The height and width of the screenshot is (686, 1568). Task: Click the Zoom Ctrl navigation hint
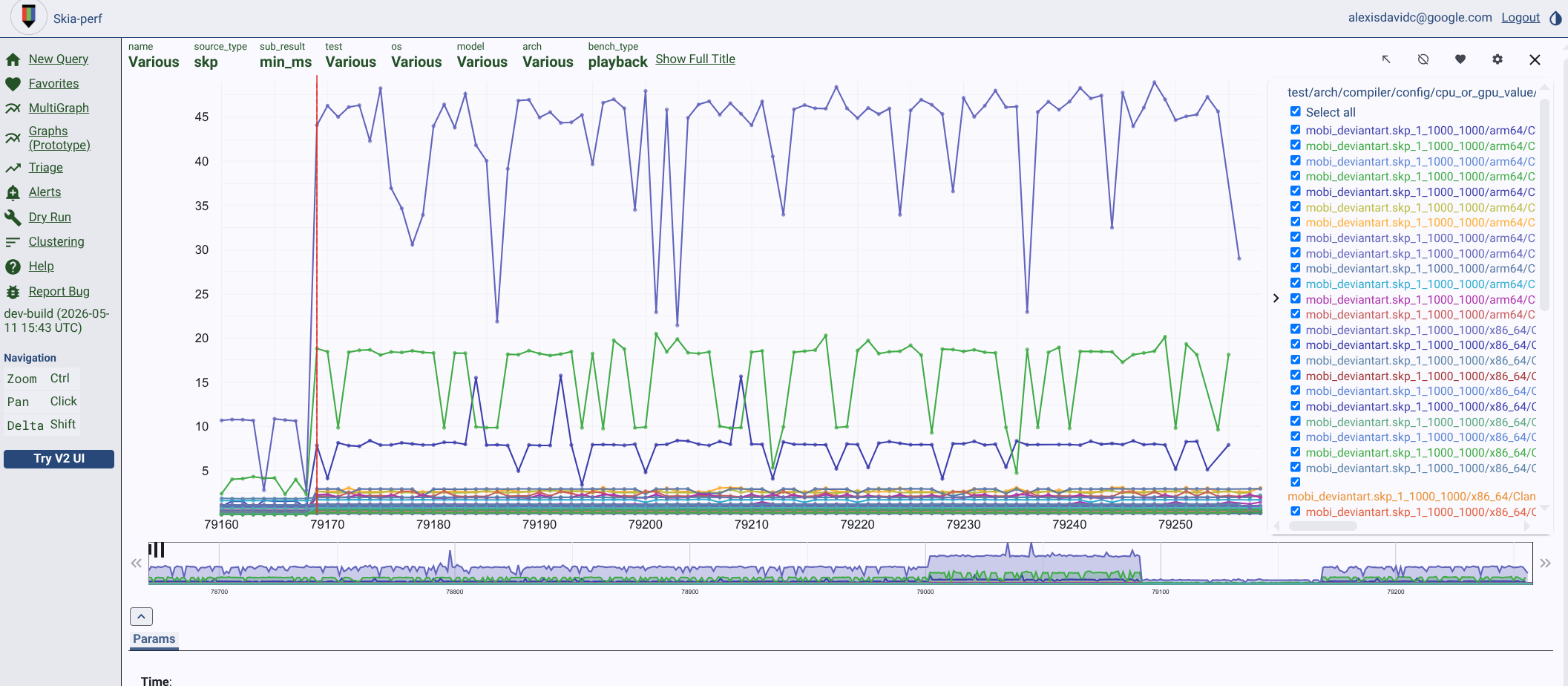42,379
